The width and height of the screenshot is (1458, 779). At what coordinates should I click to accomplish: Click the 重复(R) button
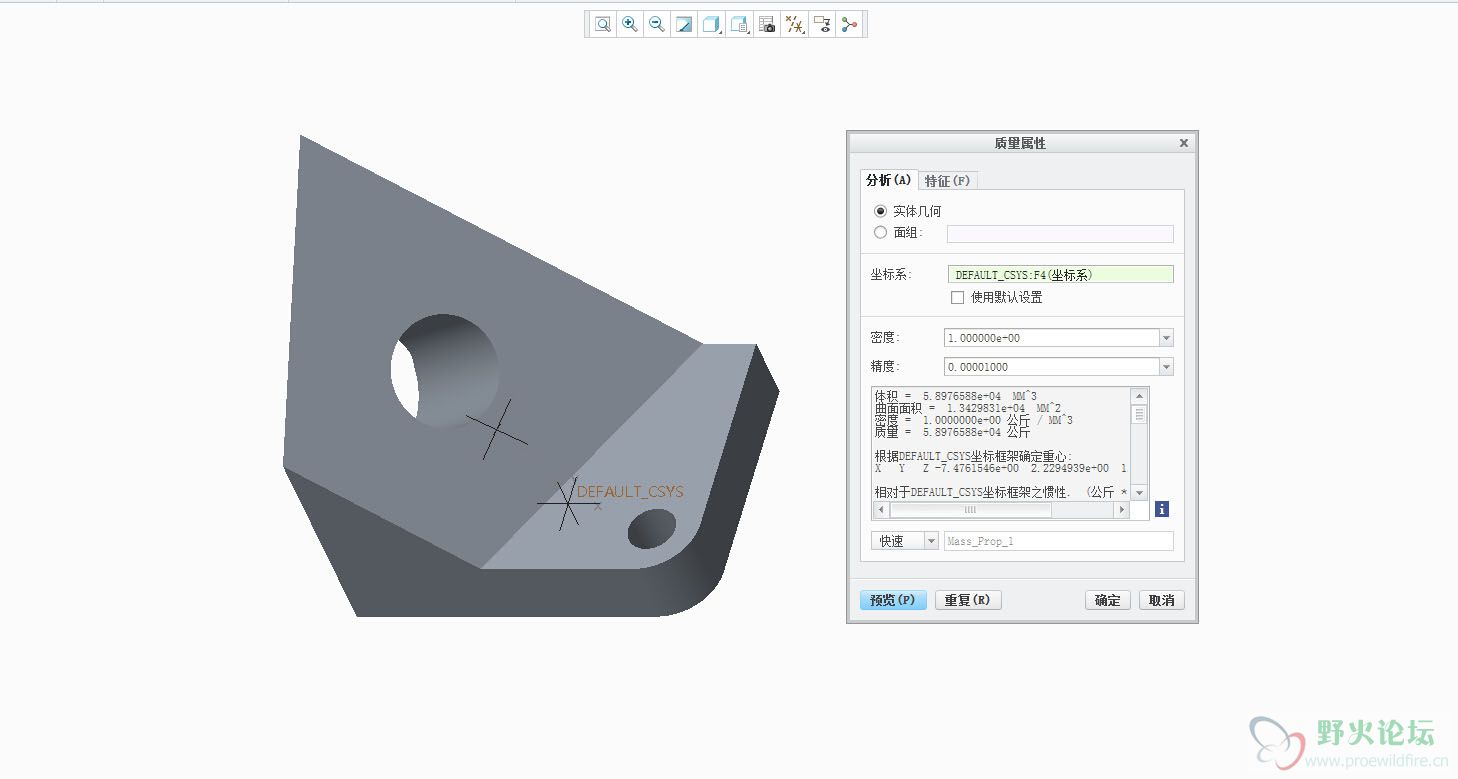968,600
